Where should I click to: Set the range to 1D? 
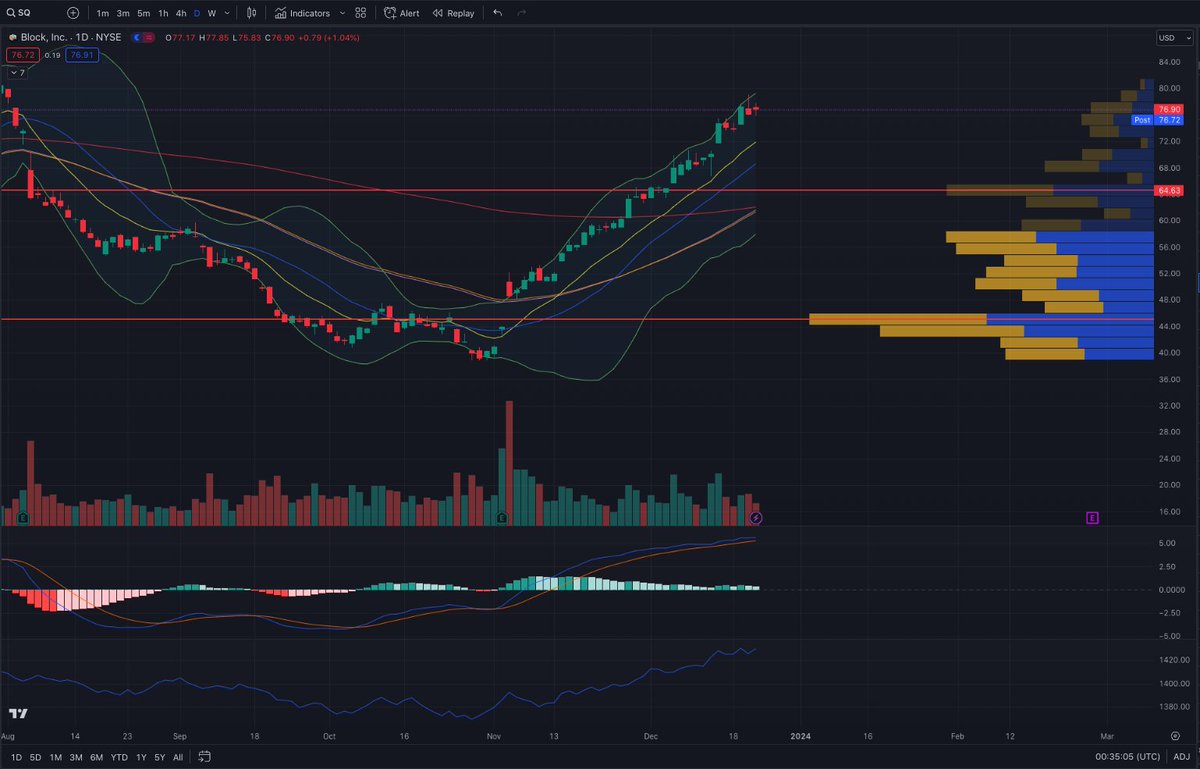pyautogui.click(x=16, y=757)
